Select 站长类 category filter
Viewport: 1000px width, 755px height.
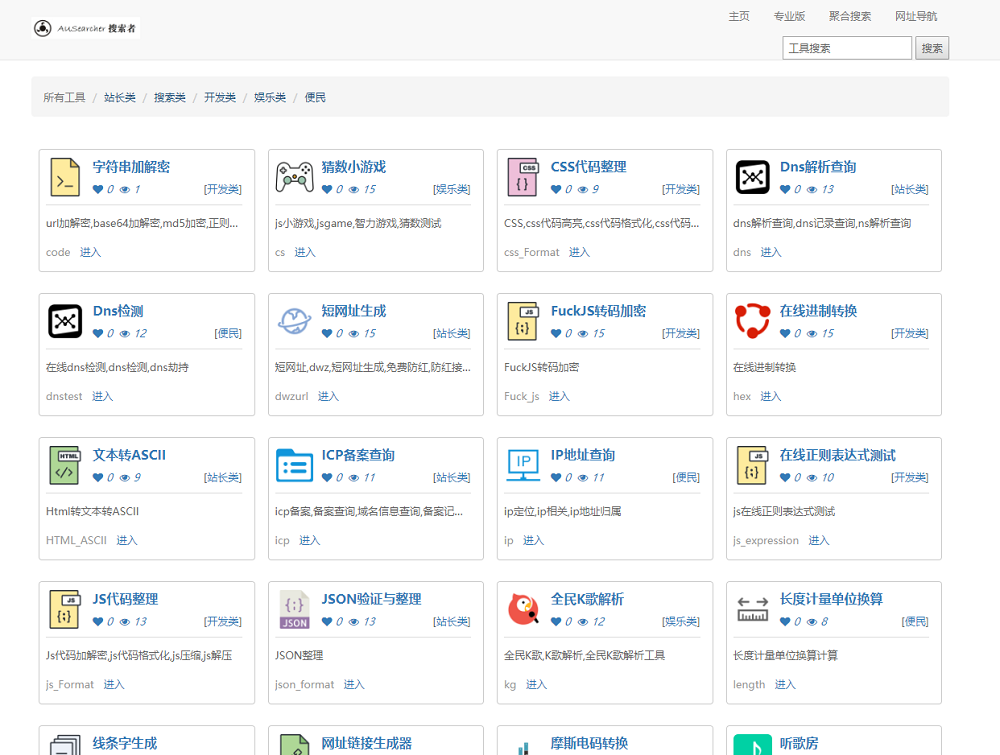pyautogui.click(x=120, y=98)
